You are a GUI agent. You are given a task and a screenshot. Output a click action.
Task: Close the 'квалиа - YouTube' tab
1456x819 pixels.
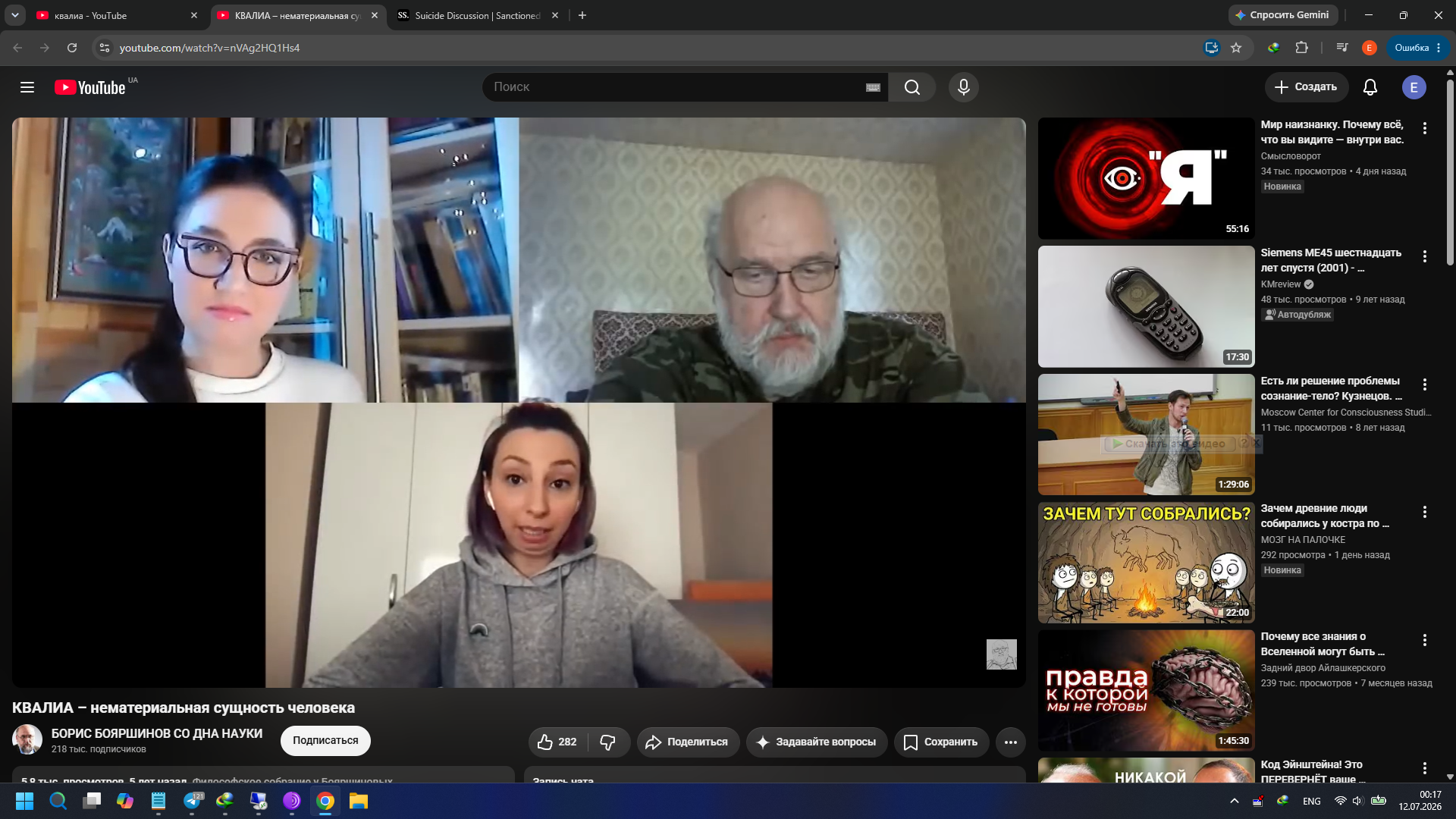194,15
